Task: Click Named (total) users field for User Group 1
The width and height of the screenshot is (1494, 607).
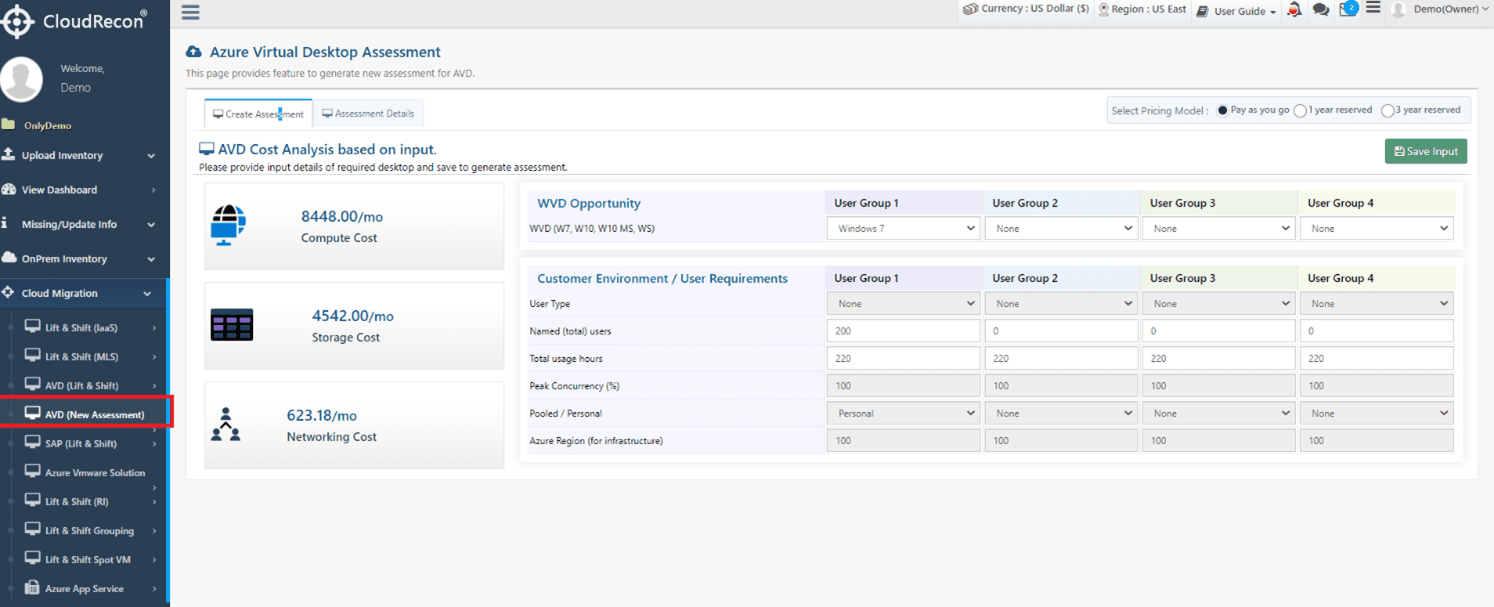Action: [x=904, y=331]
